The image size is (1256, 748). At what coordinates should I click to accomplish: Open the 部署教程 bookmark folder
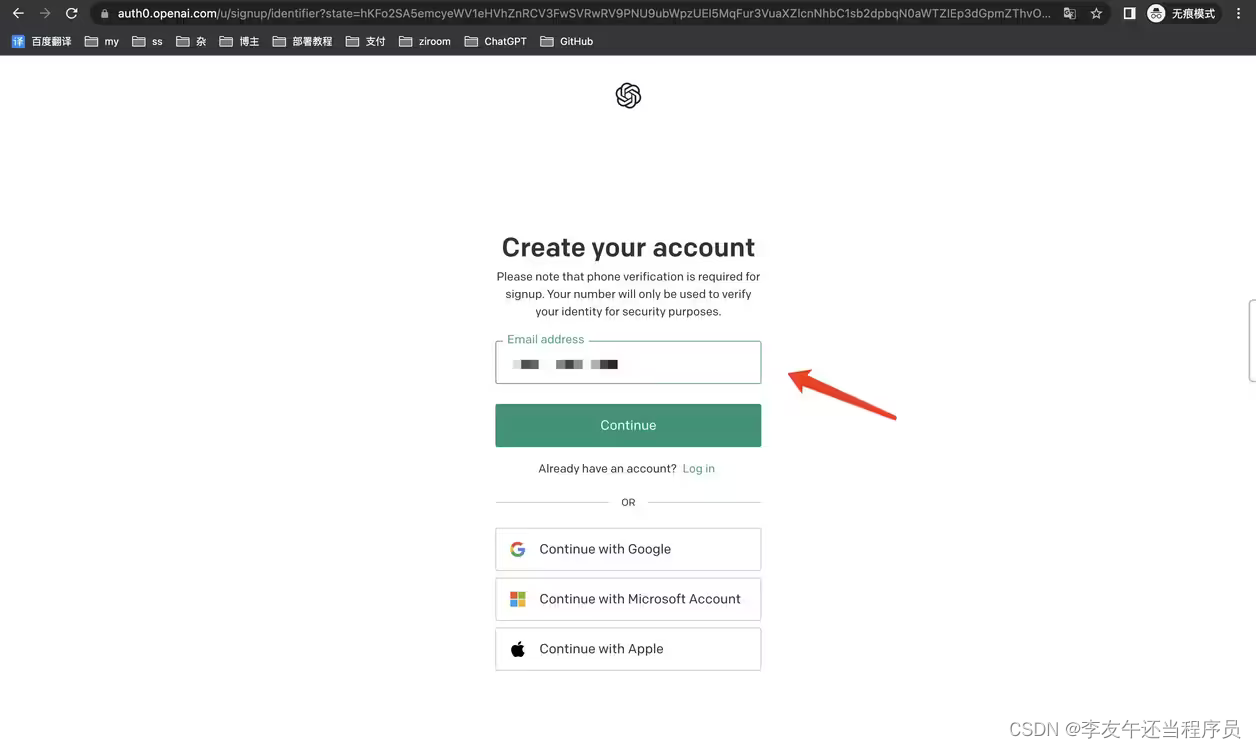point(302,41)
